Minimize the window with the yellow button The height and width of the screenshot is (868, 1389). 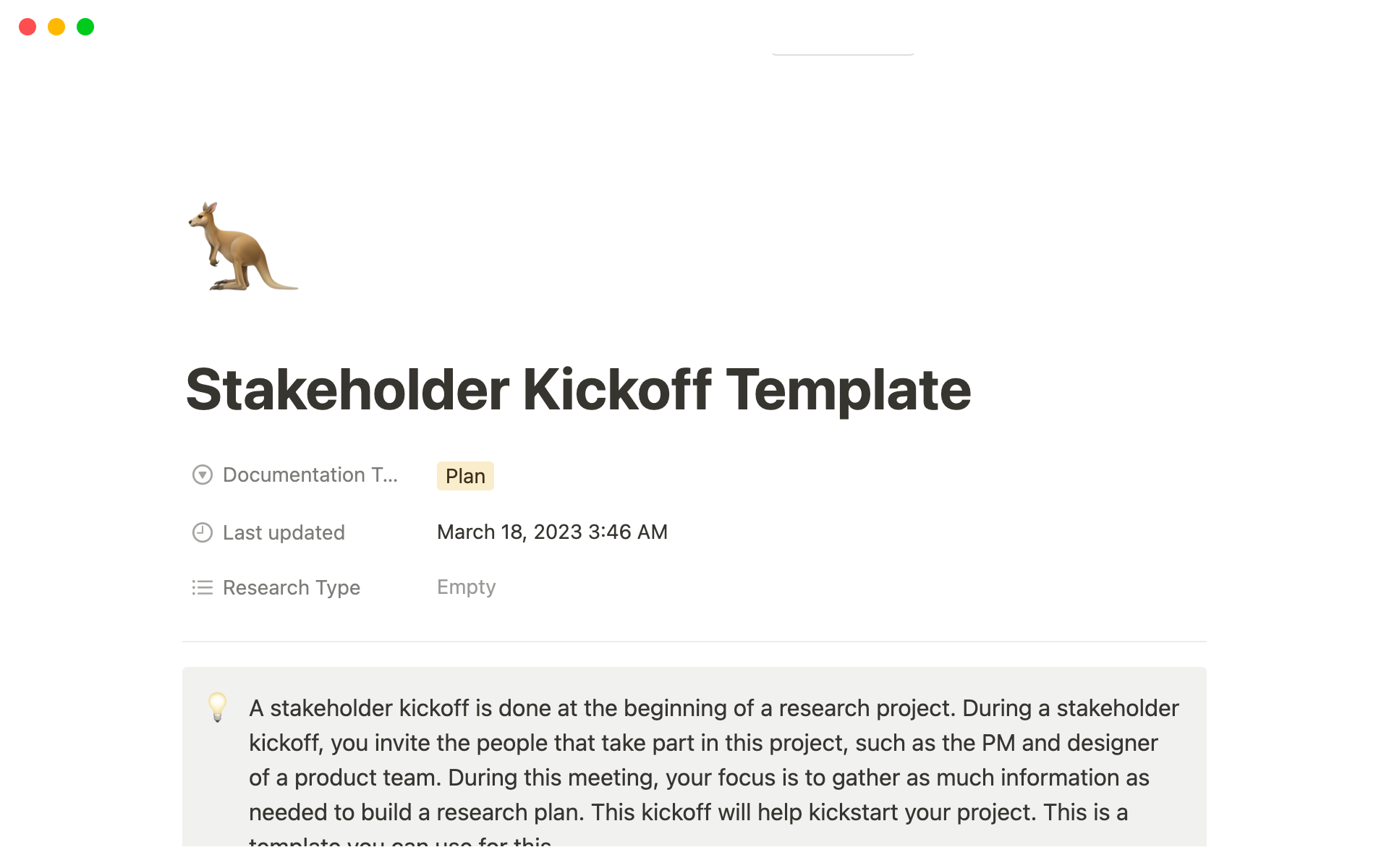56,27
